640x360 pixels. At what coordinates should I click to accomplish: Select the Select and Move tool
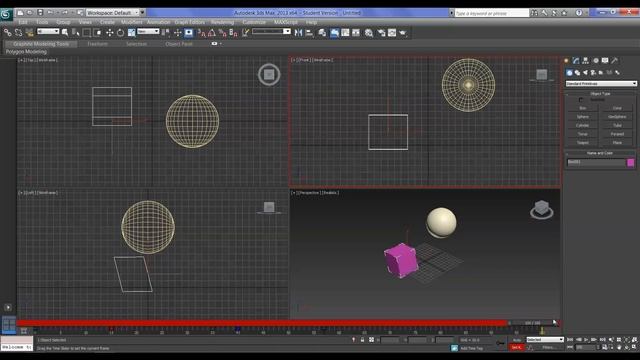(109, 33)
